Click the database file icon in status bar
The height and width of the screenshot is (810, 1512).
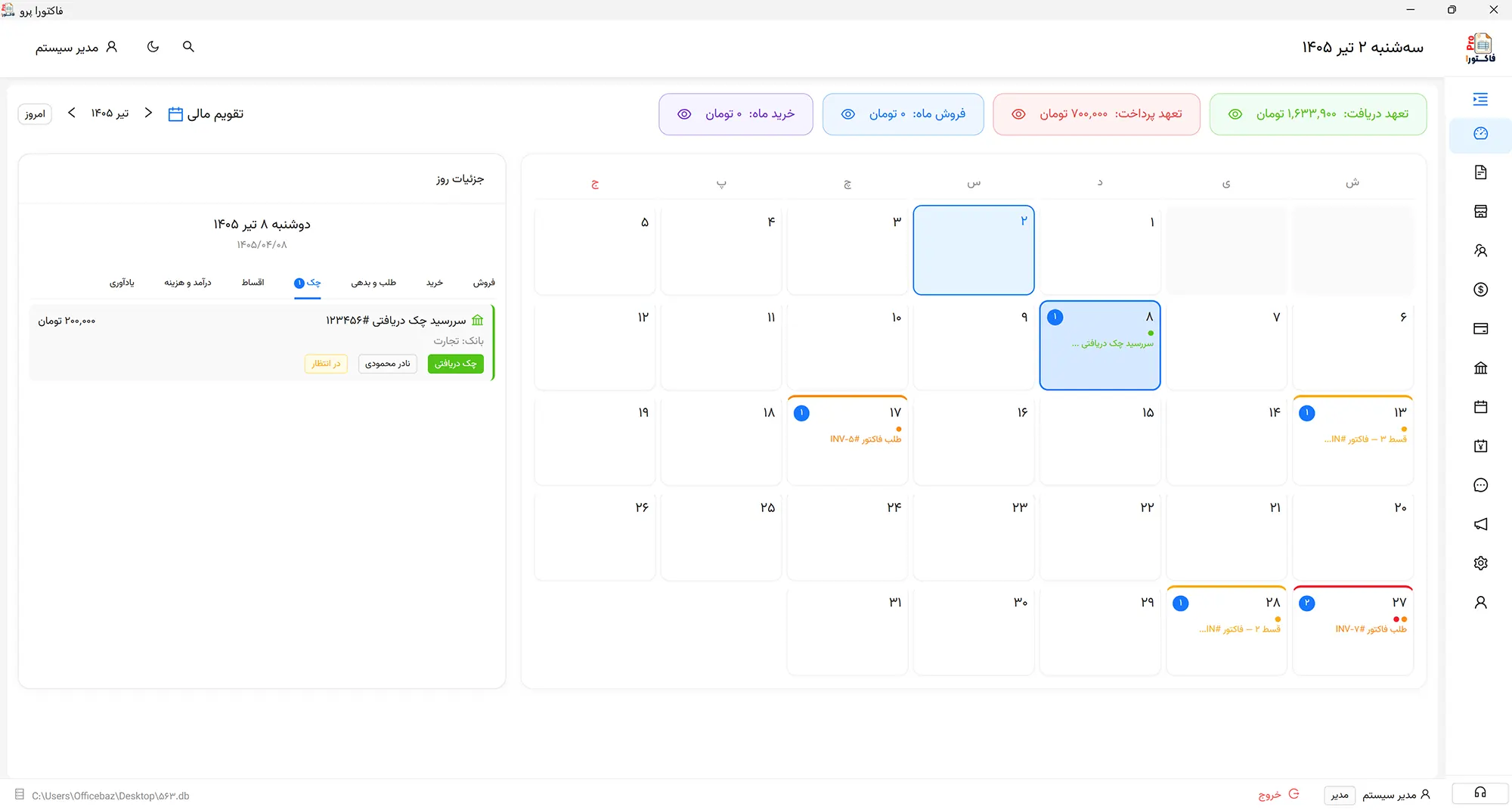point(20,795)
